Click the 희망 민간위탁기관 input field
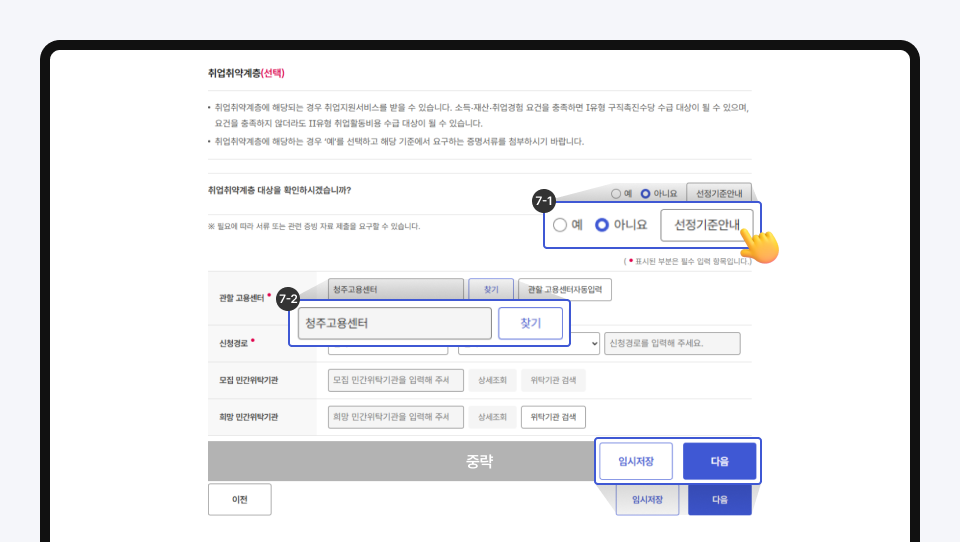Viewport: 960px width, 542px height. [x=395, y=417]
